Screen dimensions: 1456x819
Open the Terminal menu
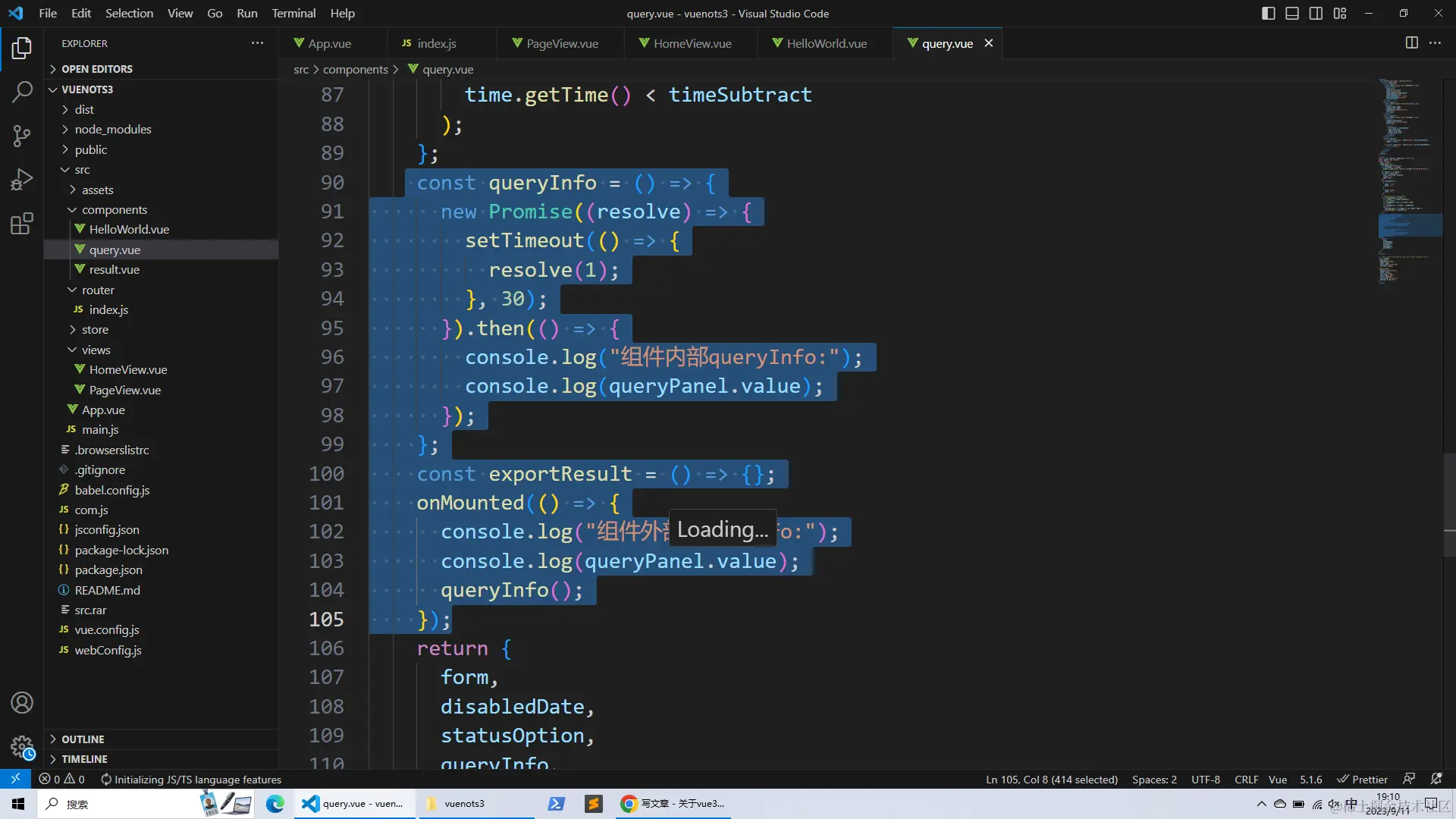click(293, 13)
